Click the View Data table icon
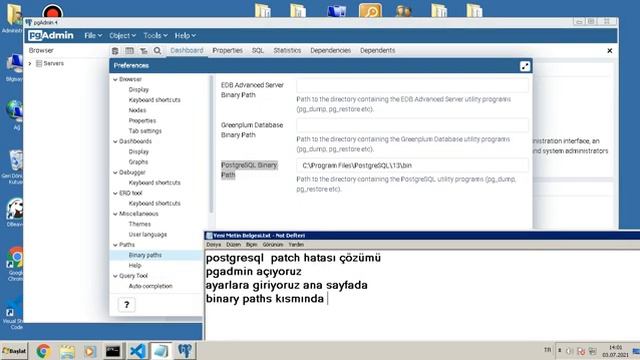The image size is (640, 360). pyautogui.click(x=129, y=51)
